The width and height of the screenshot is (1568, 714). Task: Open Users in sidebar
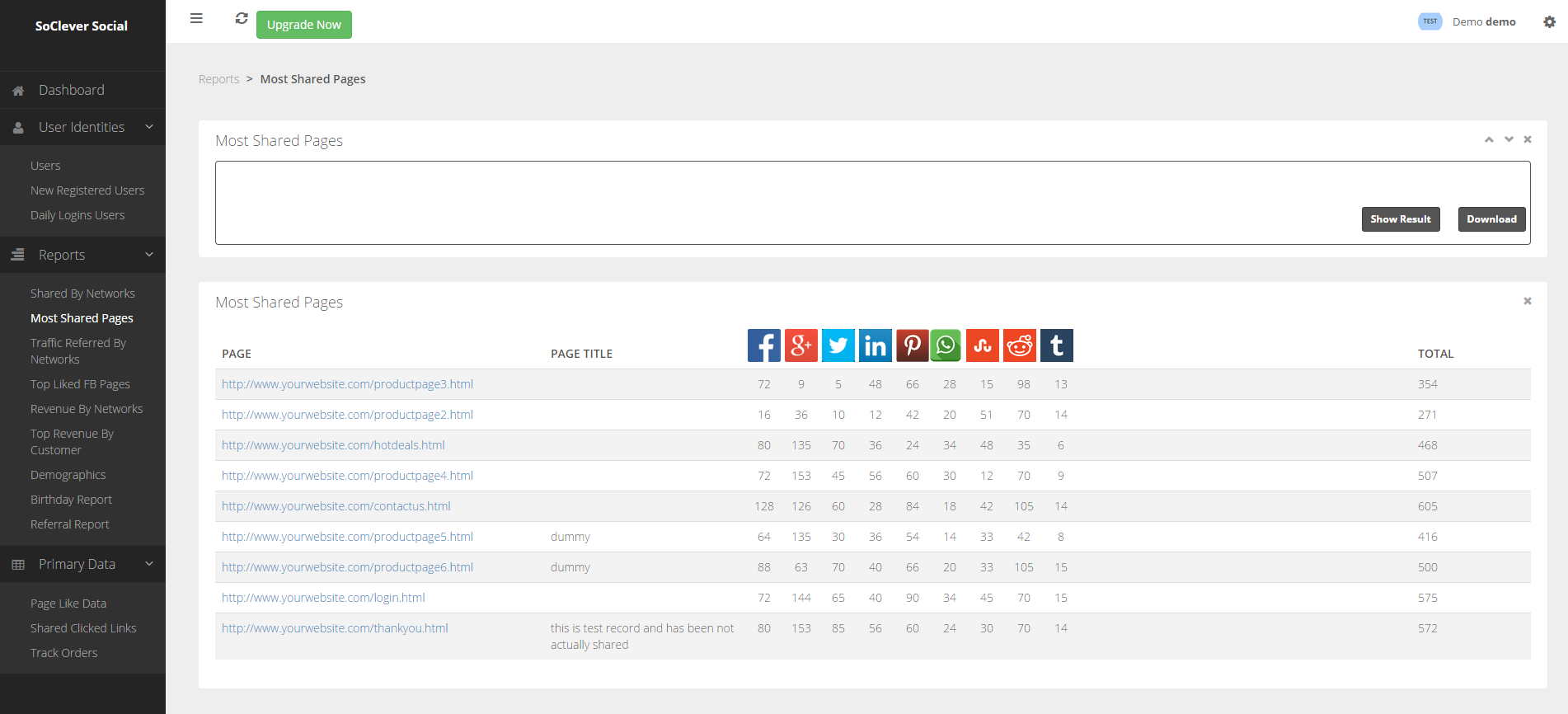click(45, 166)
